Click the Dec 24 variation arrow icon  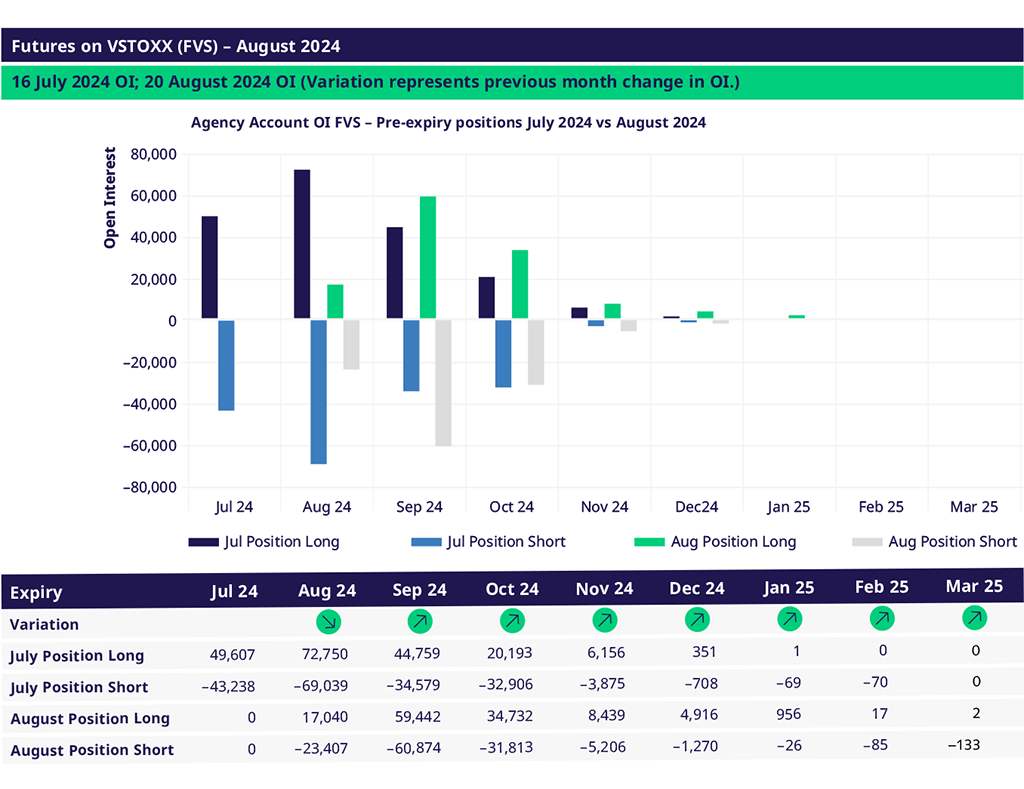[696, 620]
